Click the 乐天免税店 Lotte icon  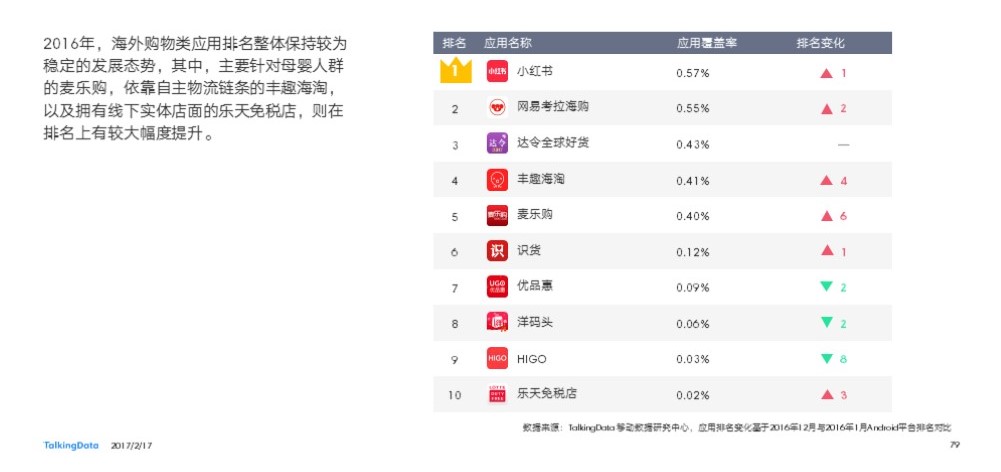click(x=497, y=394)
